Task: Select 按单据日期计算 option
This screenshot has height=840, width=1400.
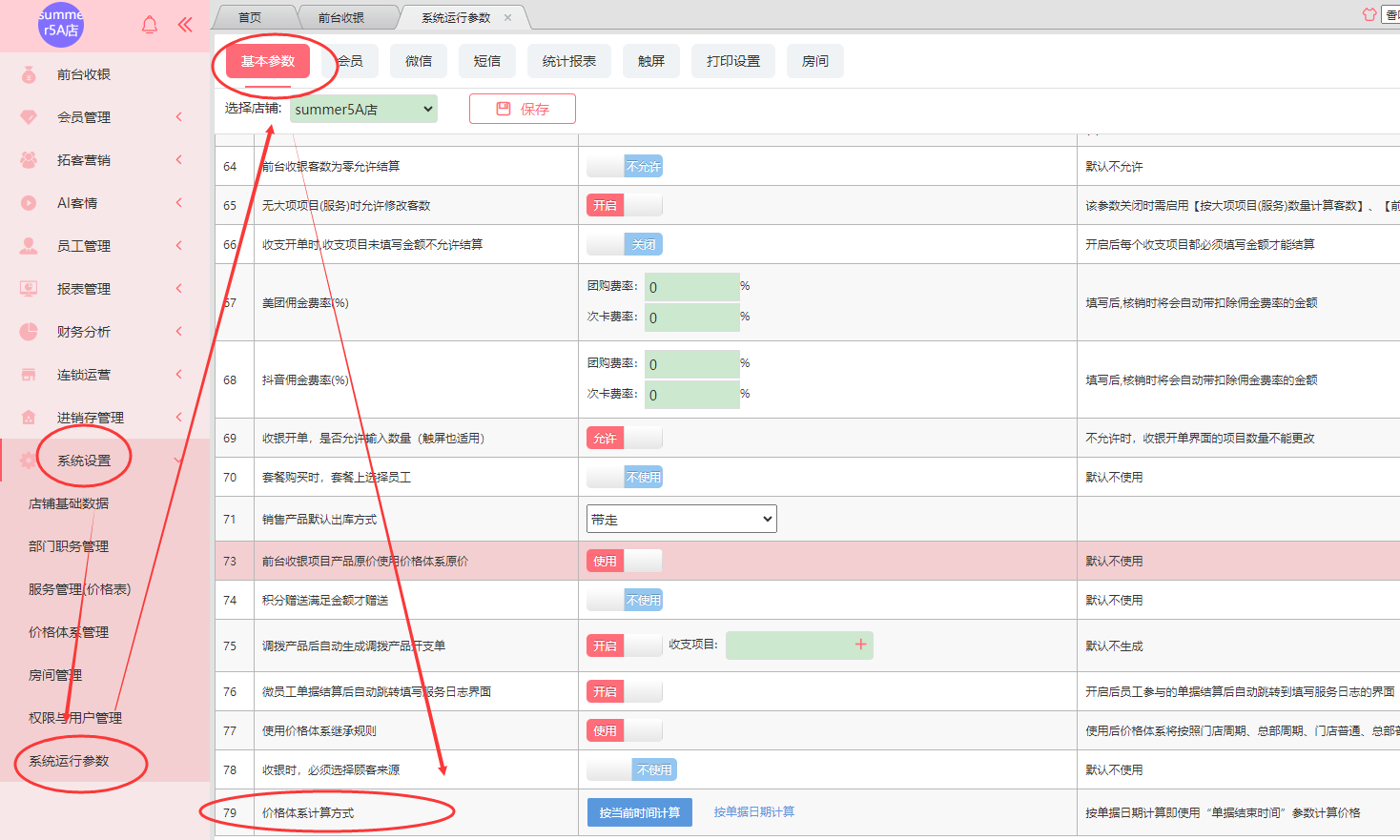Action: [753, 812]
